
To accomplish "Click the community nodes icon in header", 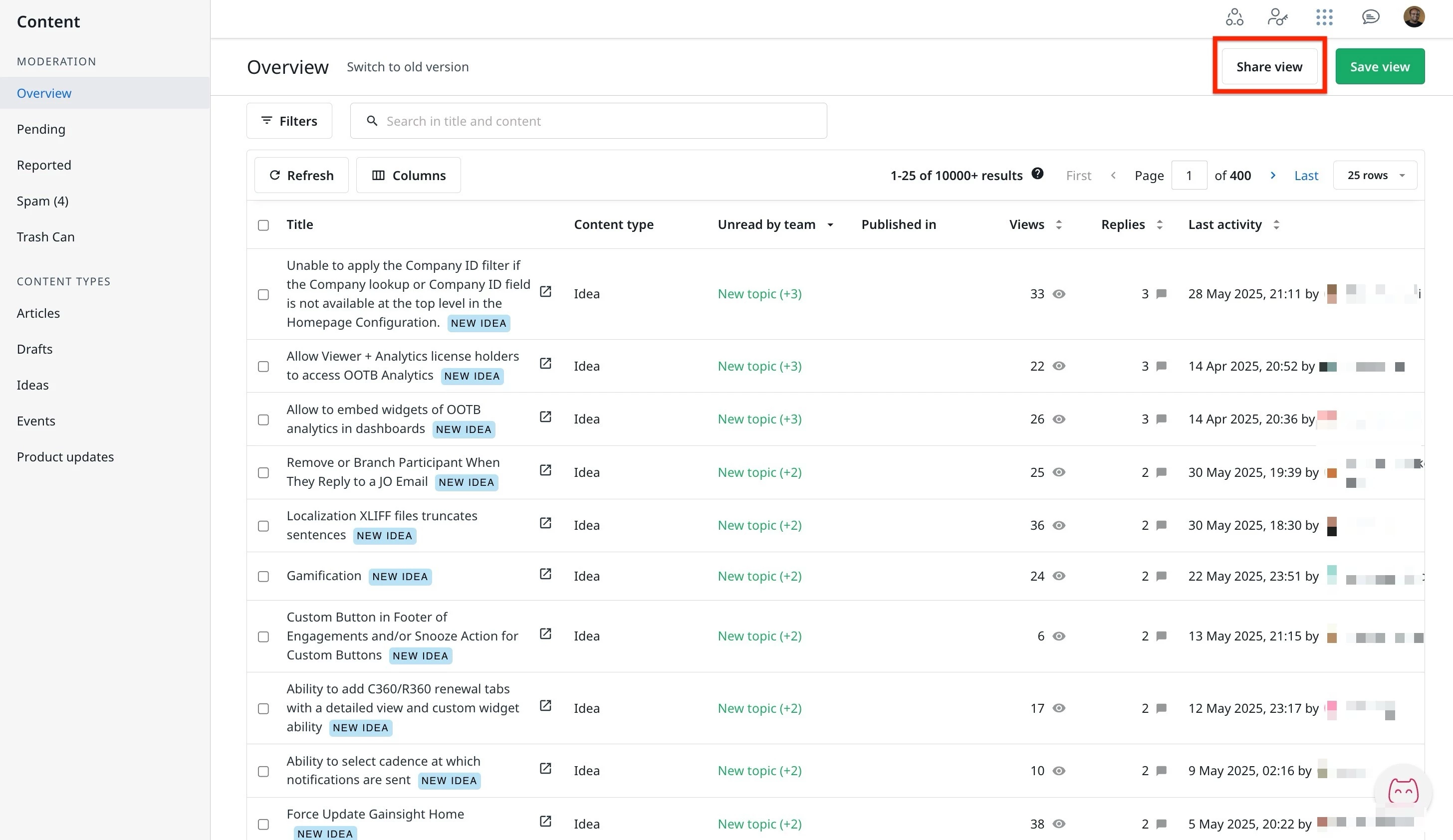I will 1234,17.
